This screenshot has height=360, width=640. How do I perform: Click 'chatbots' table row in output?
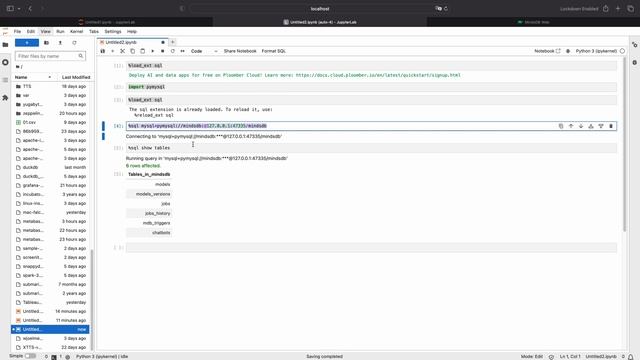pyautogui.click(x=149, y=233)
